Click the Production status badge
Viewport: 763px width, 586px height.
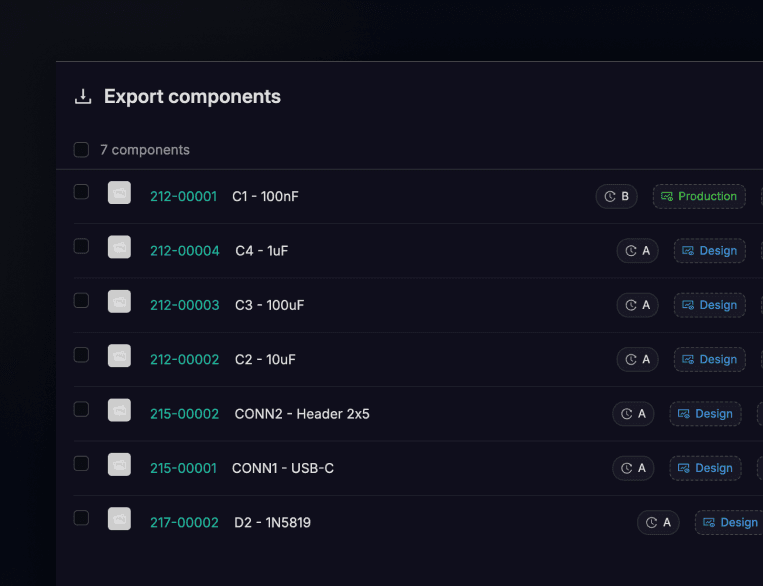pos(699,197)
